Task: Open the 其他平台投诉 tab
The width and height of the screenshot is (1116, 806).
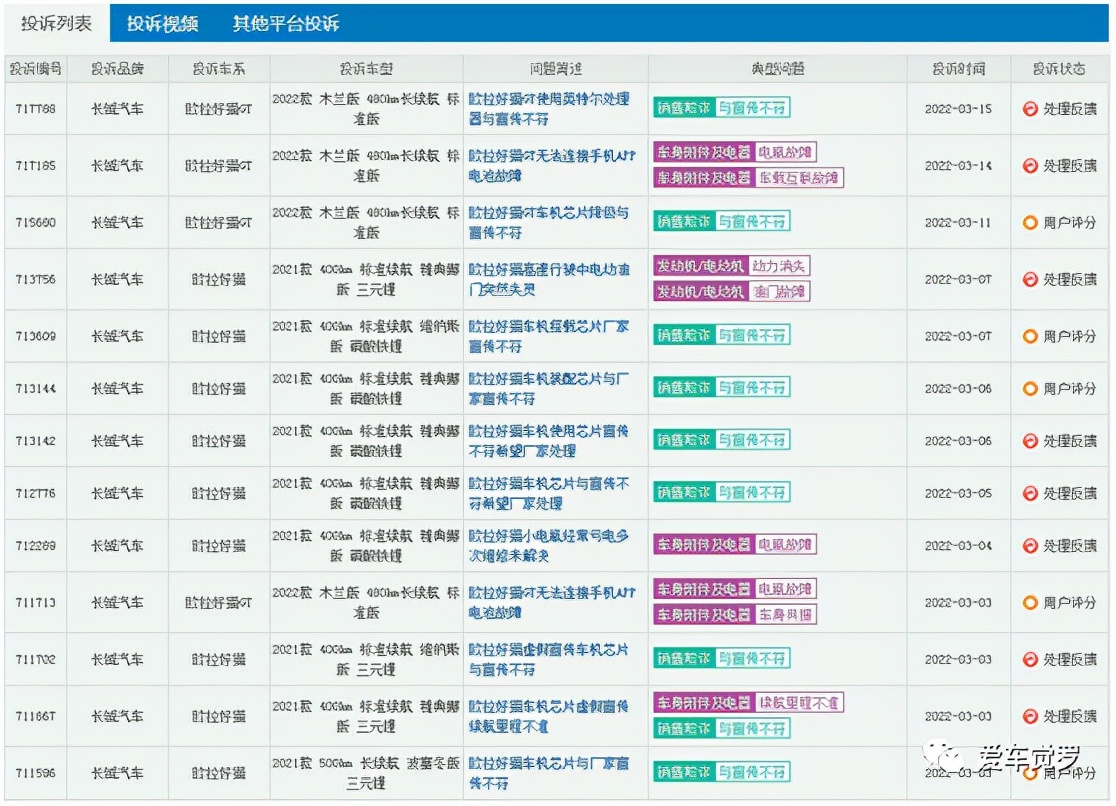Action: click(x=286, y=23)
